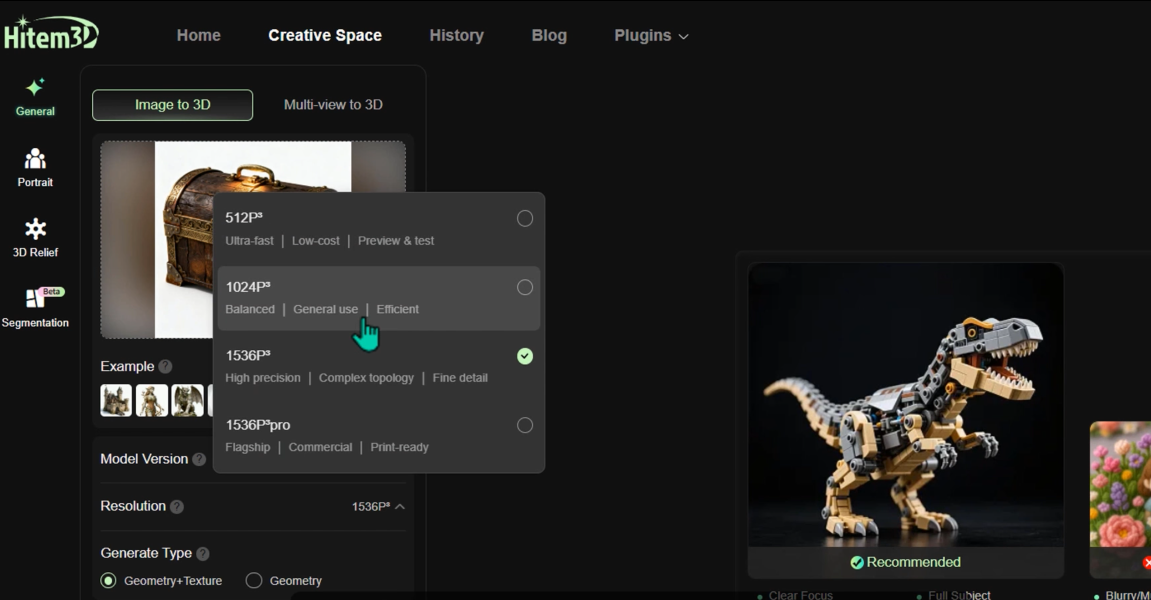
Task: Click the Efficient label
Action: pos(398,309)
